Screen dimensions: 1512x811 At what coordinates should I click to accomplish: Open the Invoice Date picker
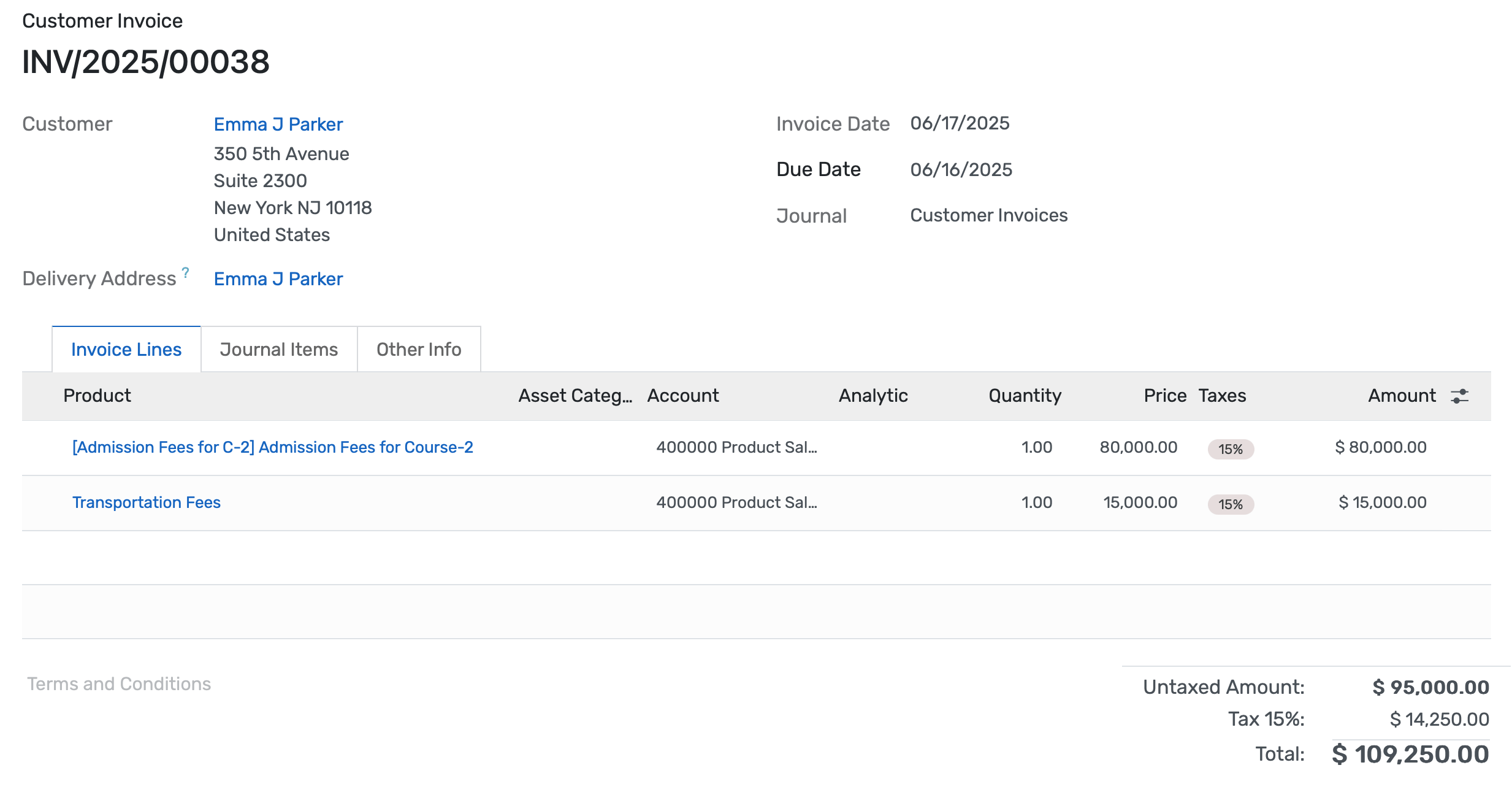[x=961, y=123]
